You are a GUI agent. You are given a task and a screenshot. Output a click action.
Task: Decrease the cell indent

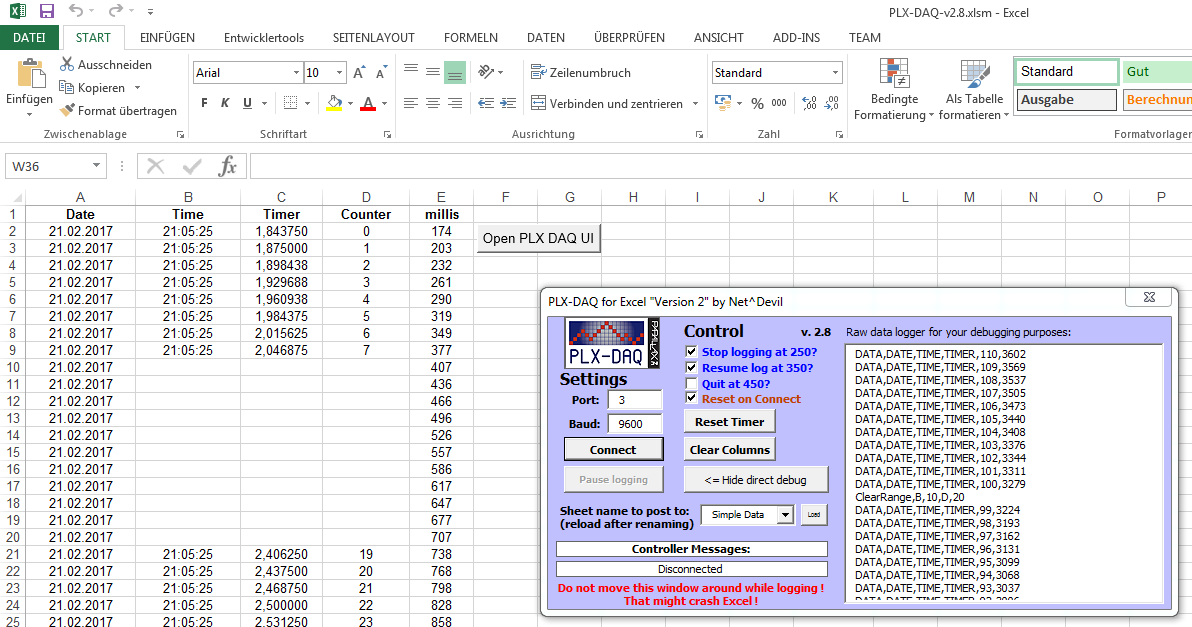487,103
